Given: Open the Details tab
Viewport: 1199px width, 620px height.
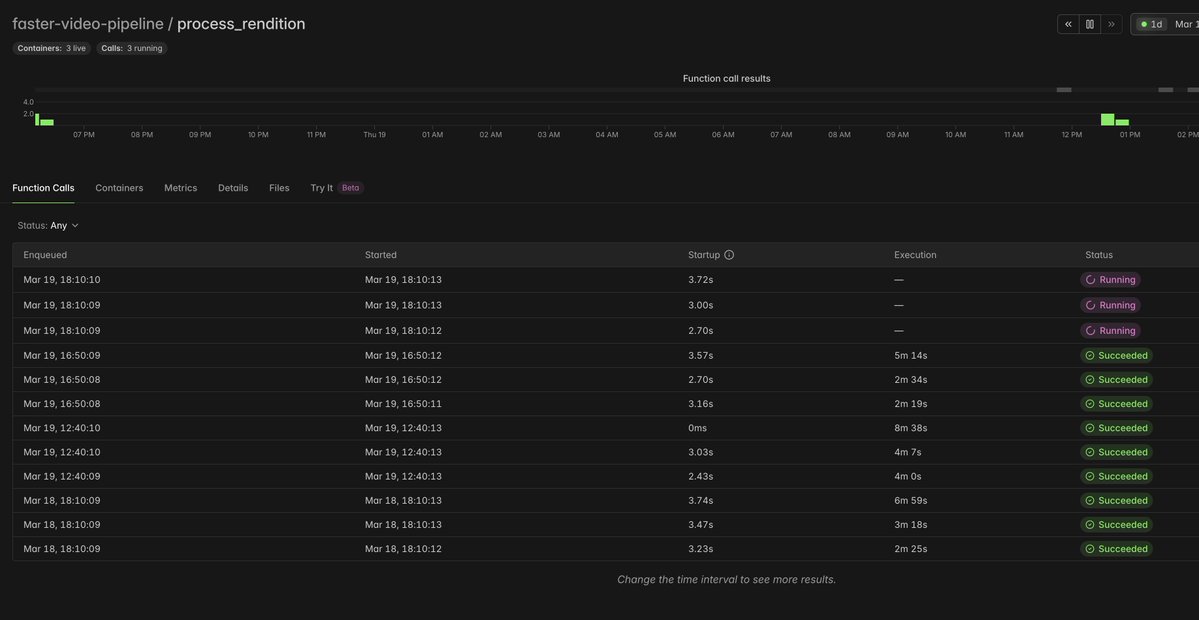Looking at the screenshot, I should pyautogui.click(x=233, y=188).
